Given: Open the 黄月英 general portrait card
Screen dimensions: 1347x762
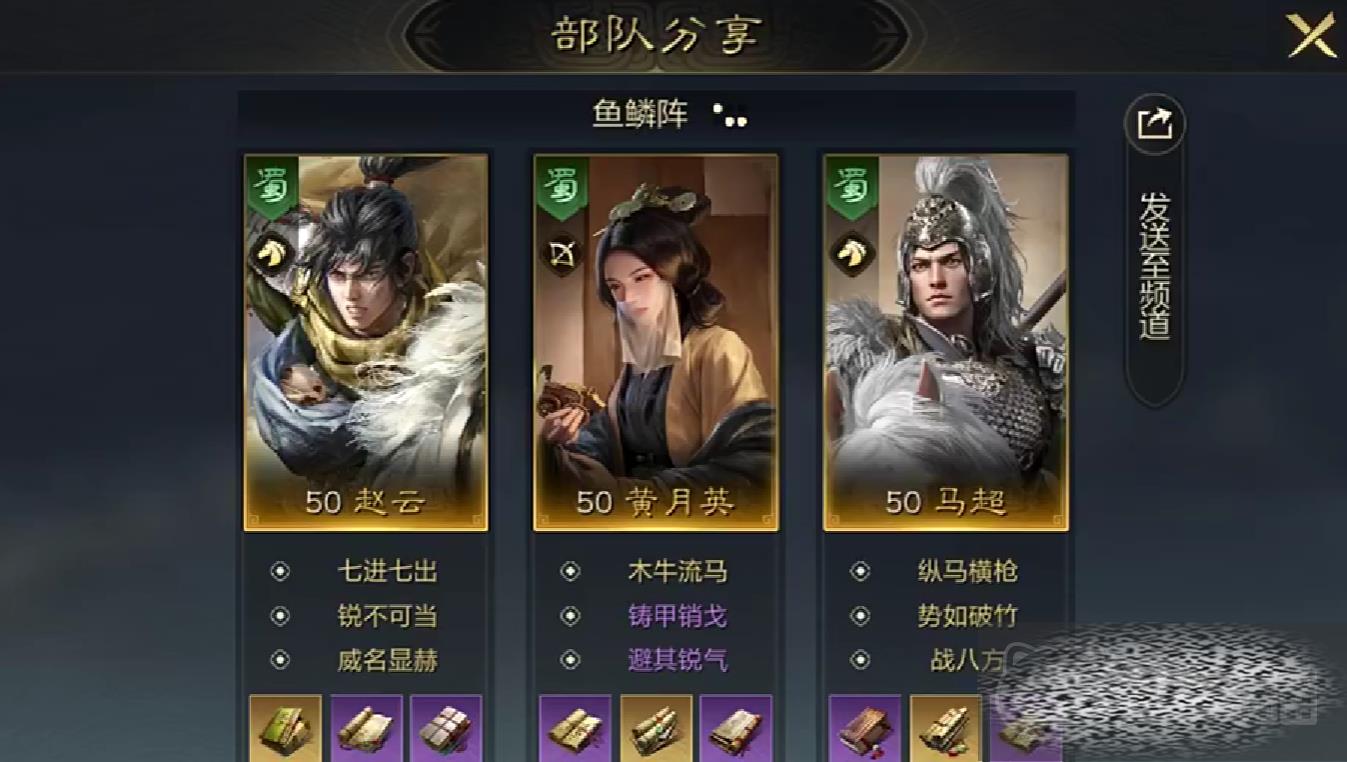Looking at the screenshot, I should click(656, 342).
